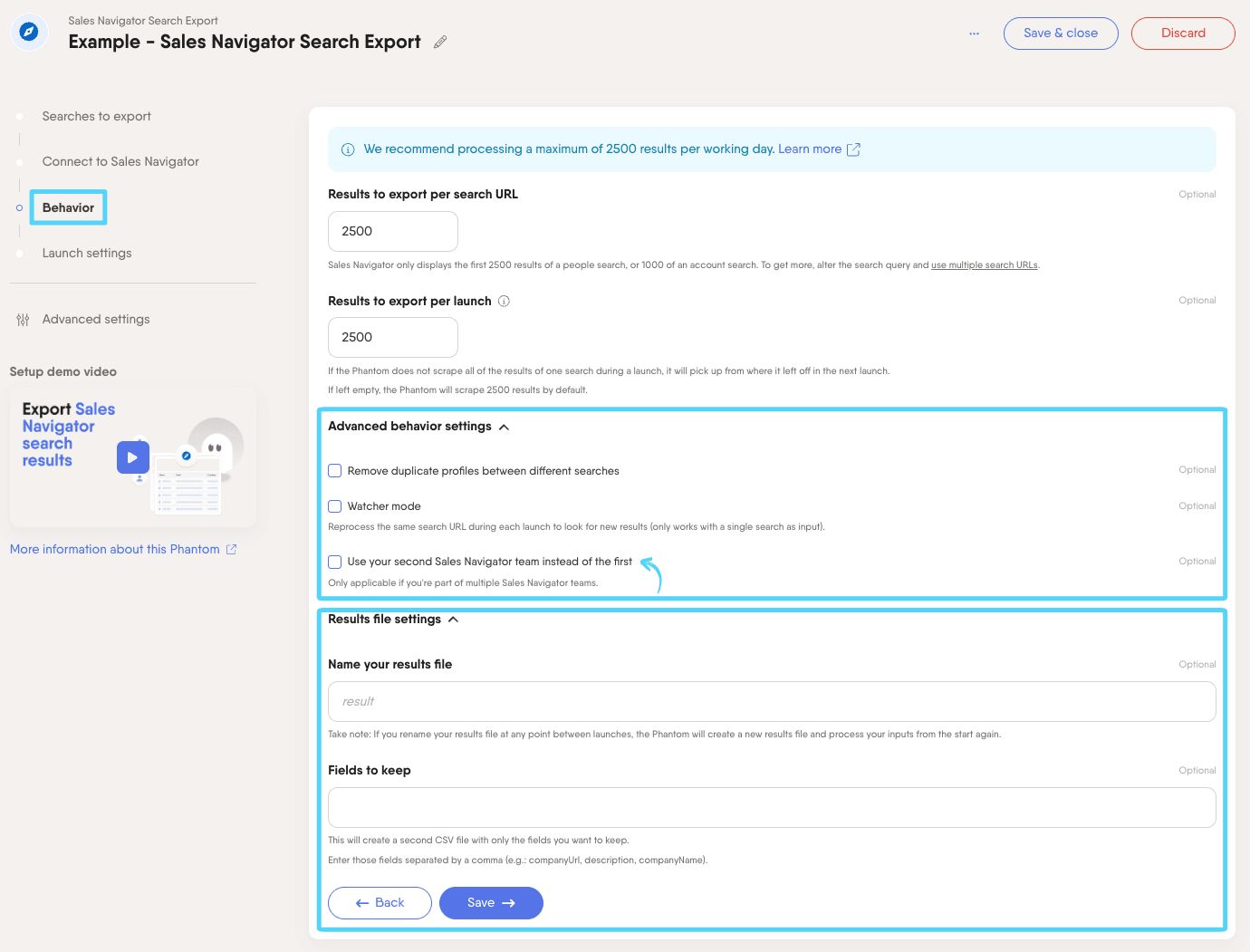The image size is (1250, 952).
Task: Click the info icon next to Results to export per launch
Action: pyautogui.click(x=505, y=301)
